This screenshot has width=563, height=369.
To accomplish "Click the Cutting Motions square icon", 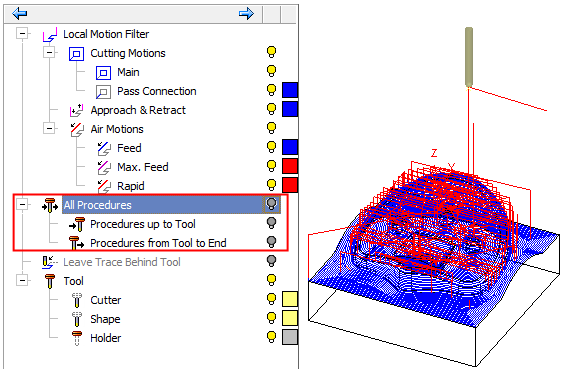I will point(76,53).
